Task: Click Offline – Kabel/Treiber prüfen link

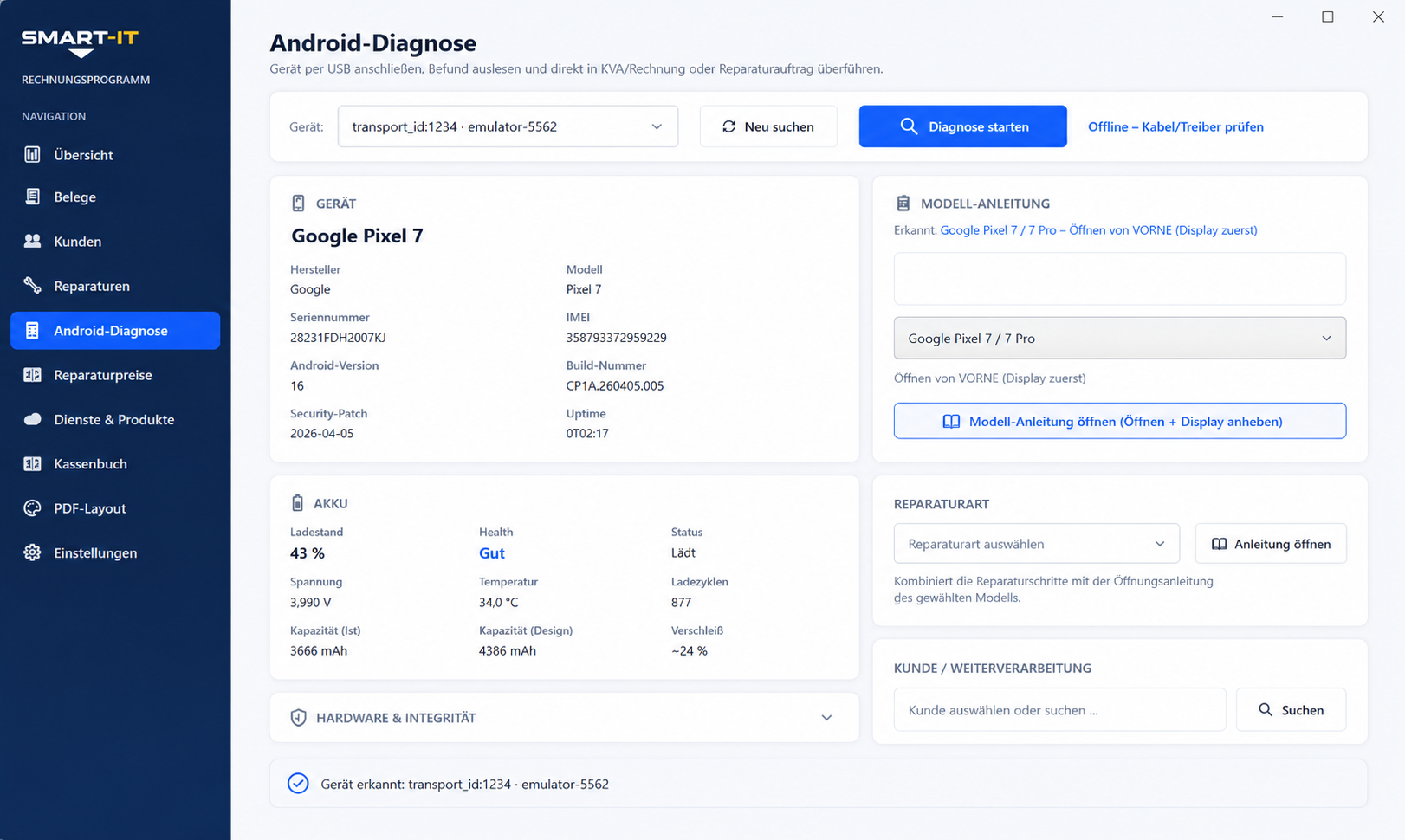Action: [1175, 126]
